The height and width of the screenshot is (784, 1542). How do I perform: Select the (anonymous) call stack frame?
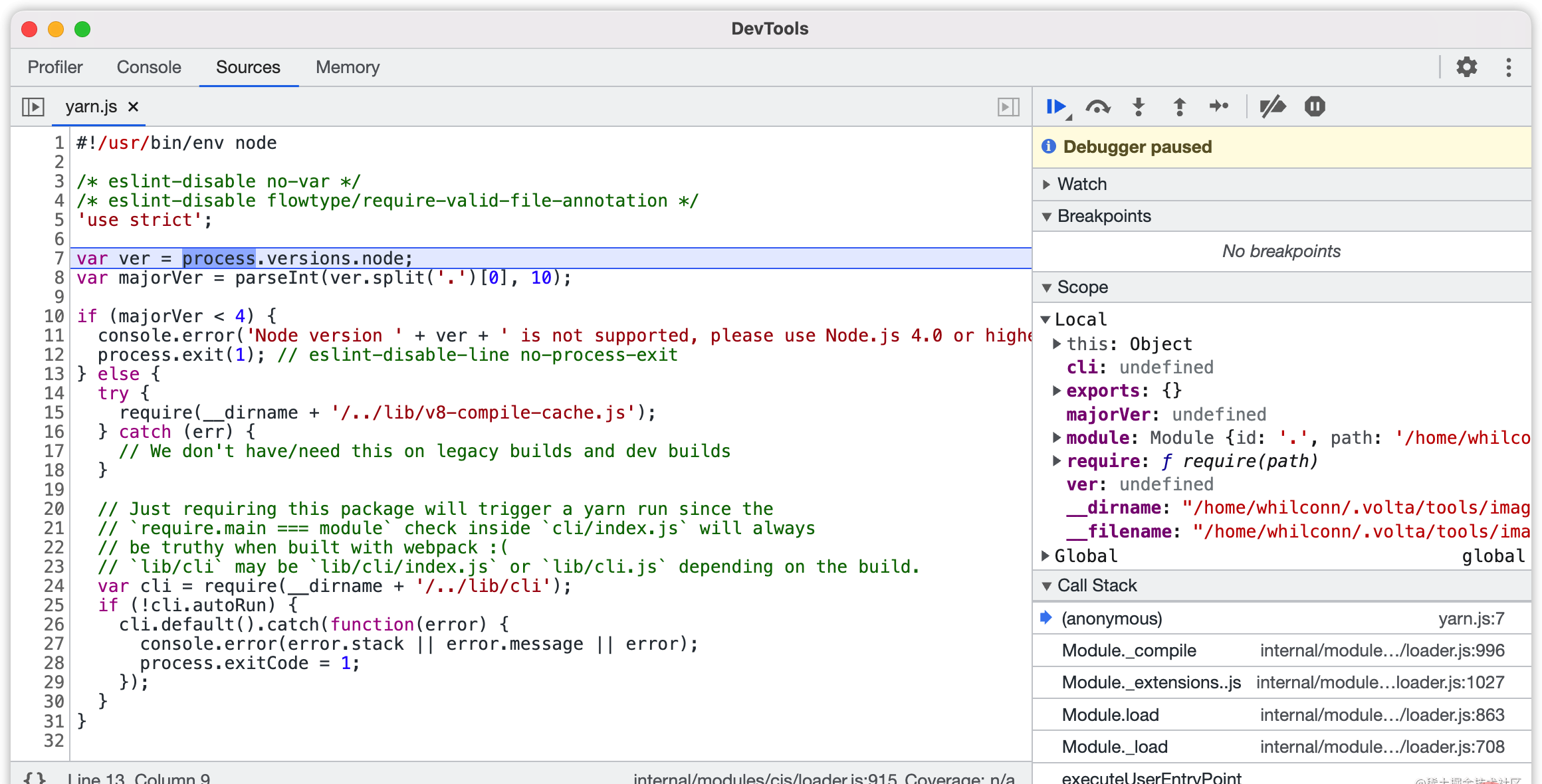click(1282, 619)
